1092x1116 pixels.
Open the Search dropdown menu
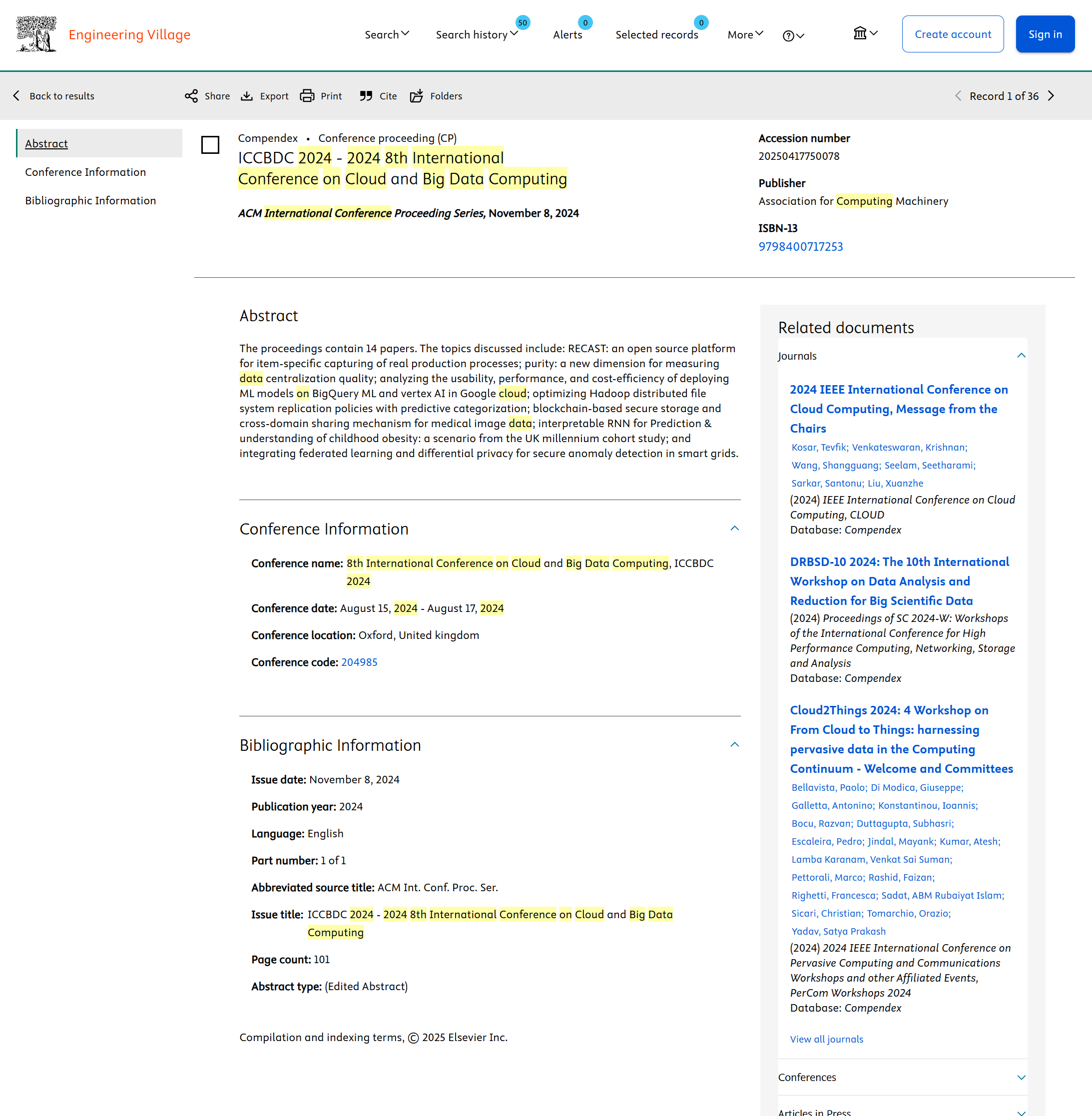click(387, 34)
